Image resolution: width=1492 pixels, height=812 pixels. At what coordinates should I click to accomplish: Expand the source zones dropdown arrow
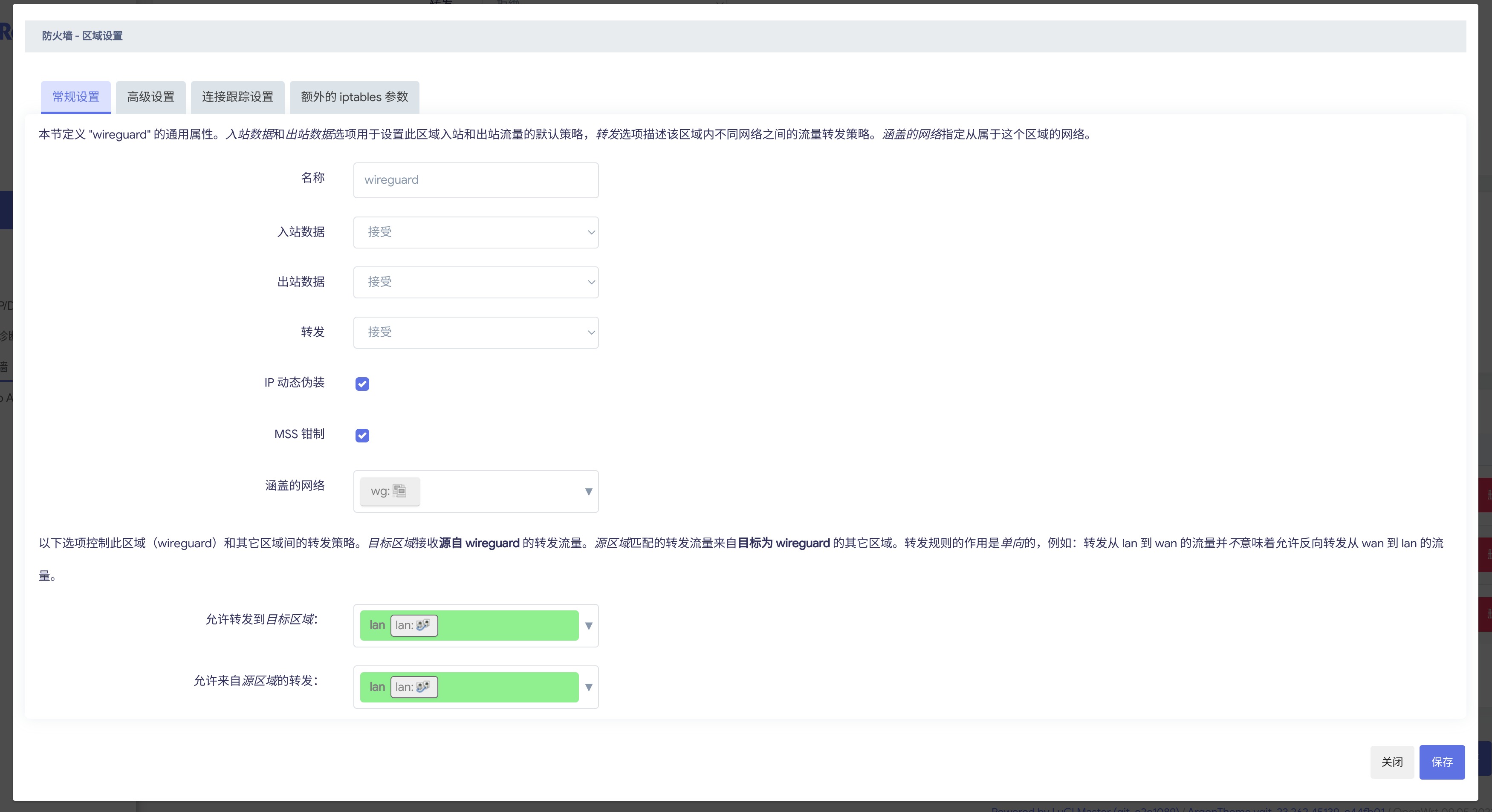(588, 687)
